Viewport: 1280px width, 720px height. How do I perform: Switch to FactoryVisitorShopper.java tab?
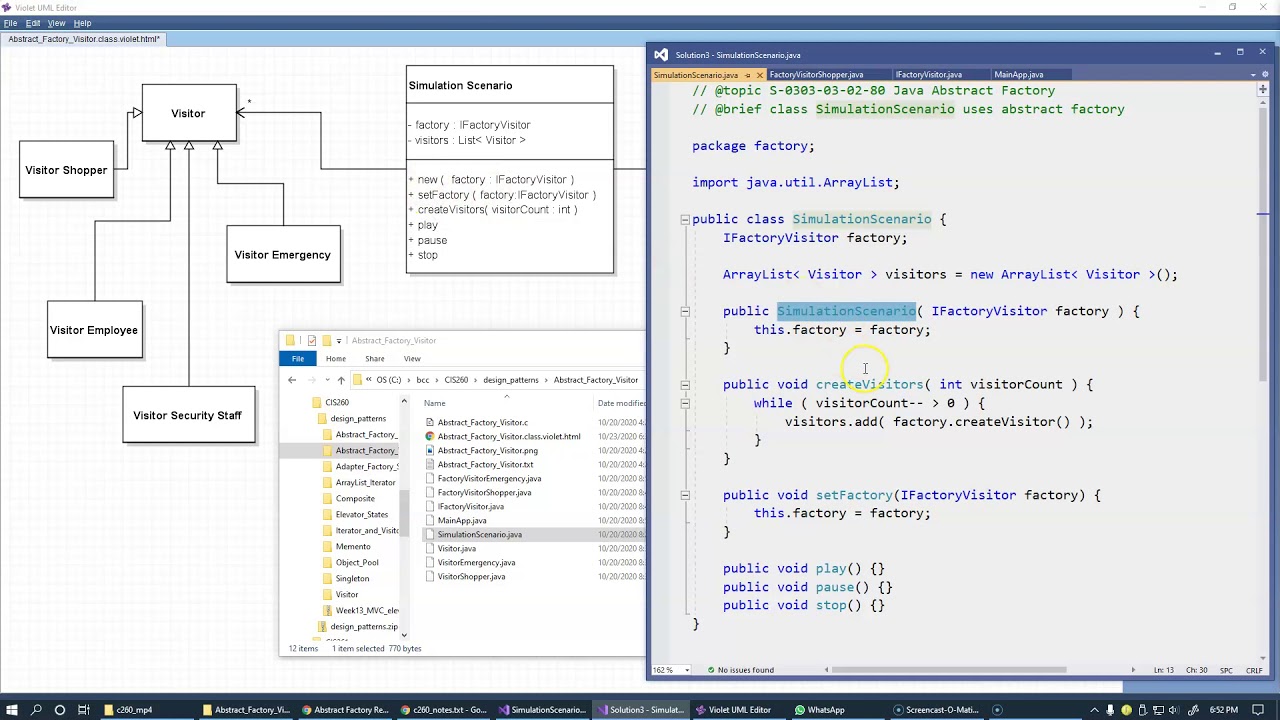(x=816, y=75)
